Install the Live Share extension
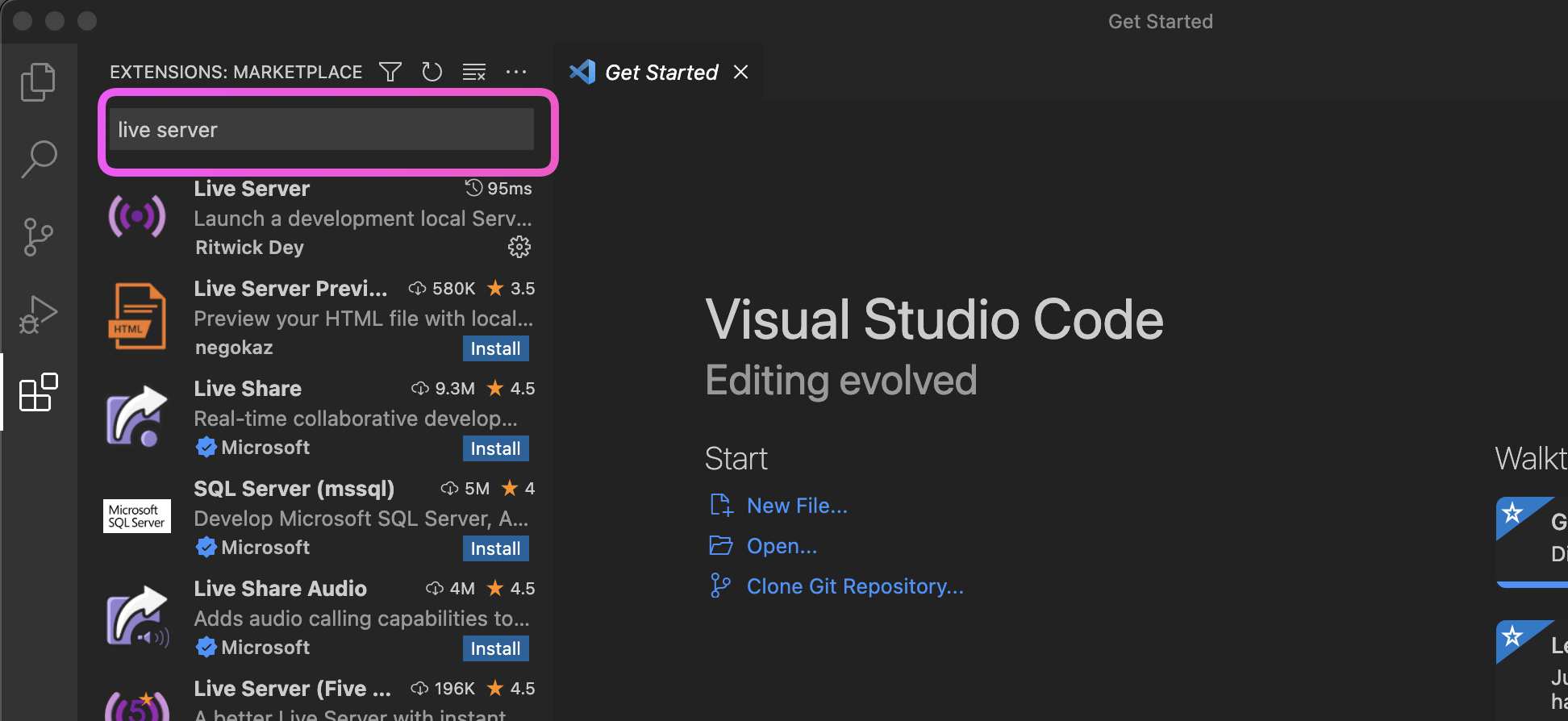The image size is (1568, 721). 495,448
